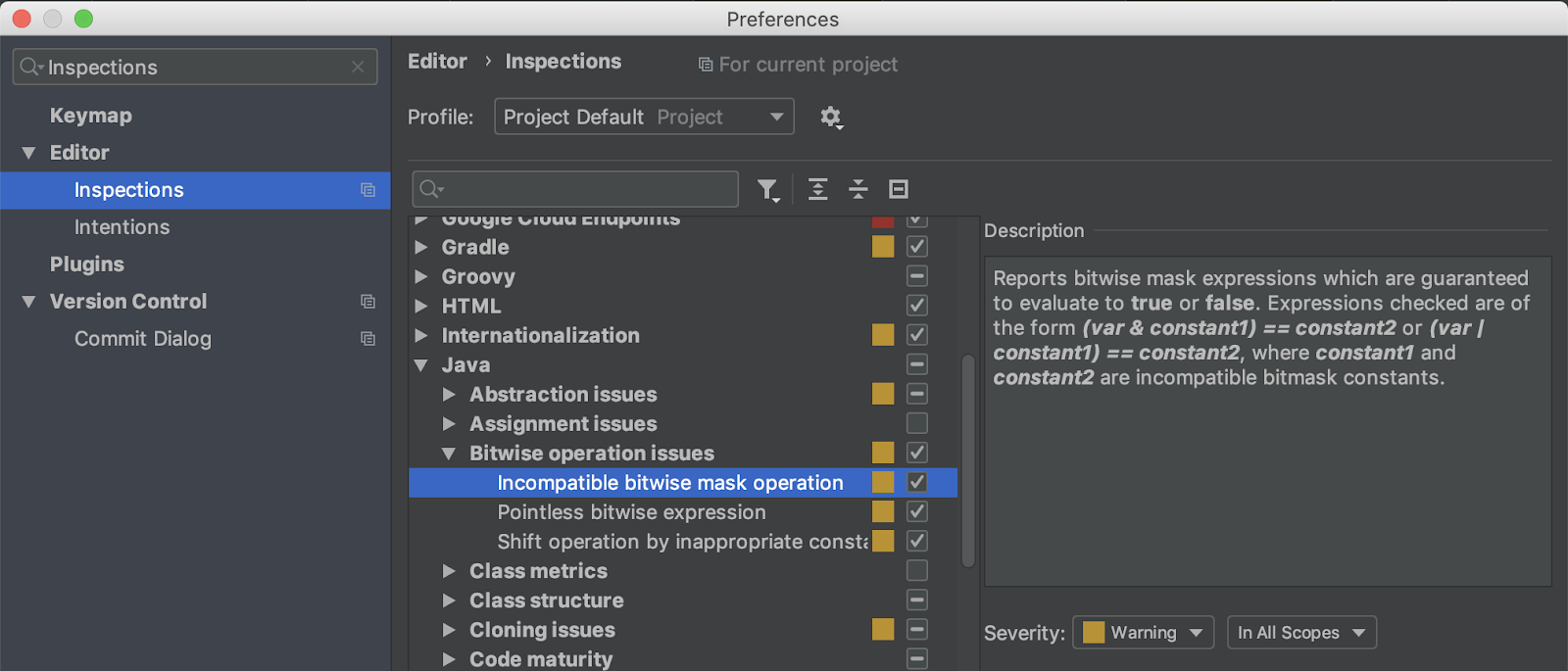This screenshot has height=671, width=1568.
Task: Clear the Inspections search with X icon
Action: pyautogui.click(x=358, y=67)
